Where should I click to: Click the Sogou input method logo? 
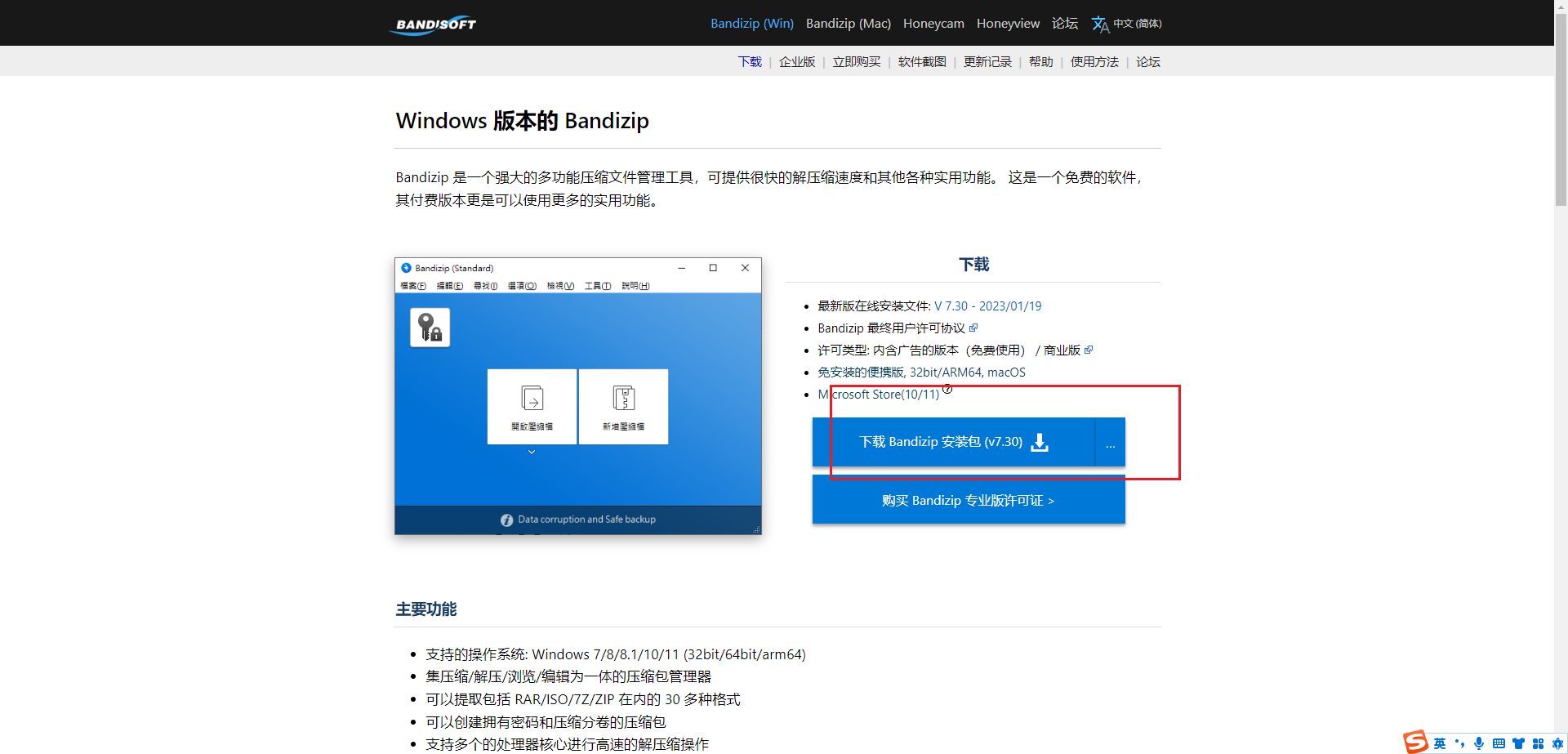point(1415,742)
